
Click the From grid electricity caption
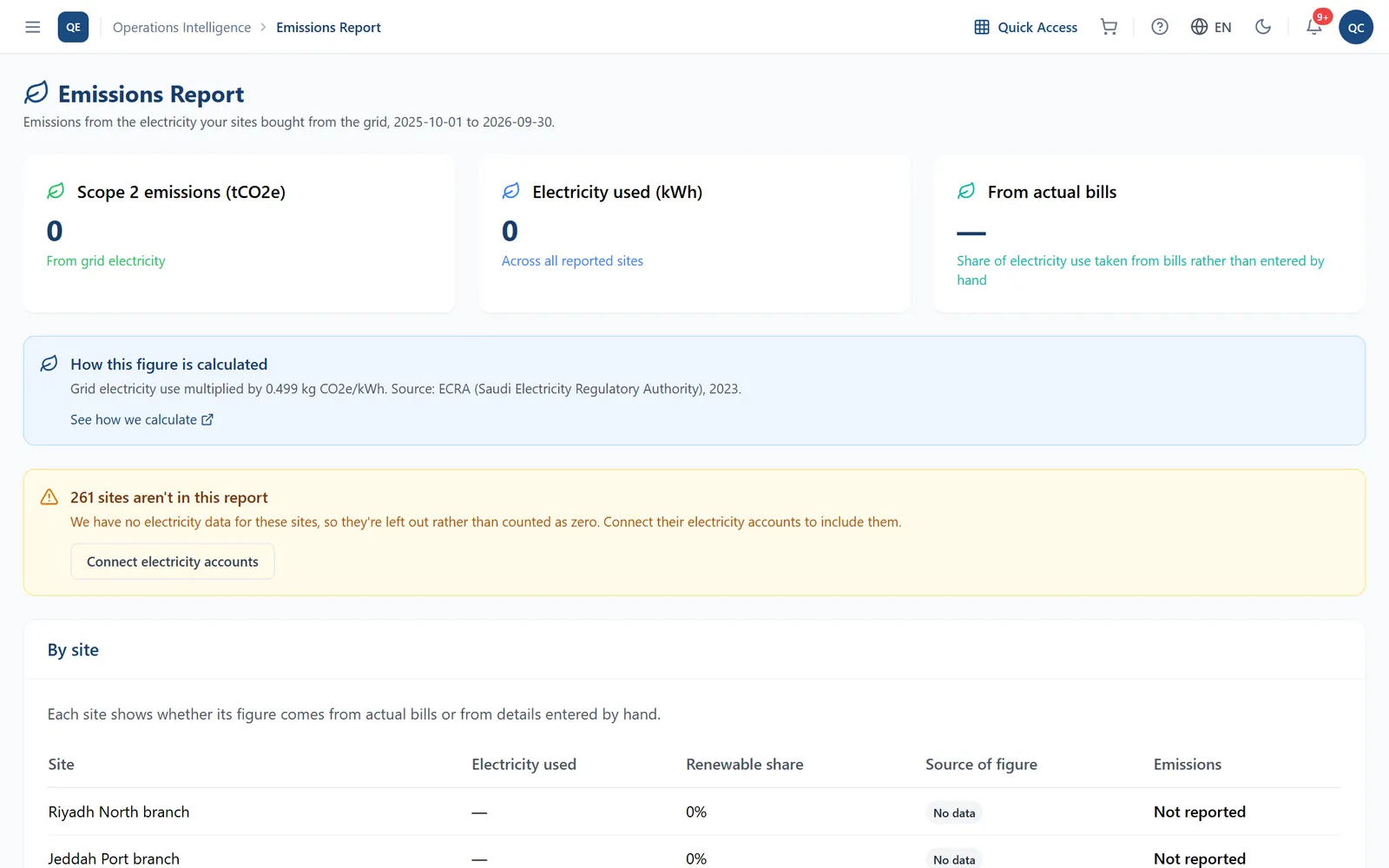click(x=106, y=261)
